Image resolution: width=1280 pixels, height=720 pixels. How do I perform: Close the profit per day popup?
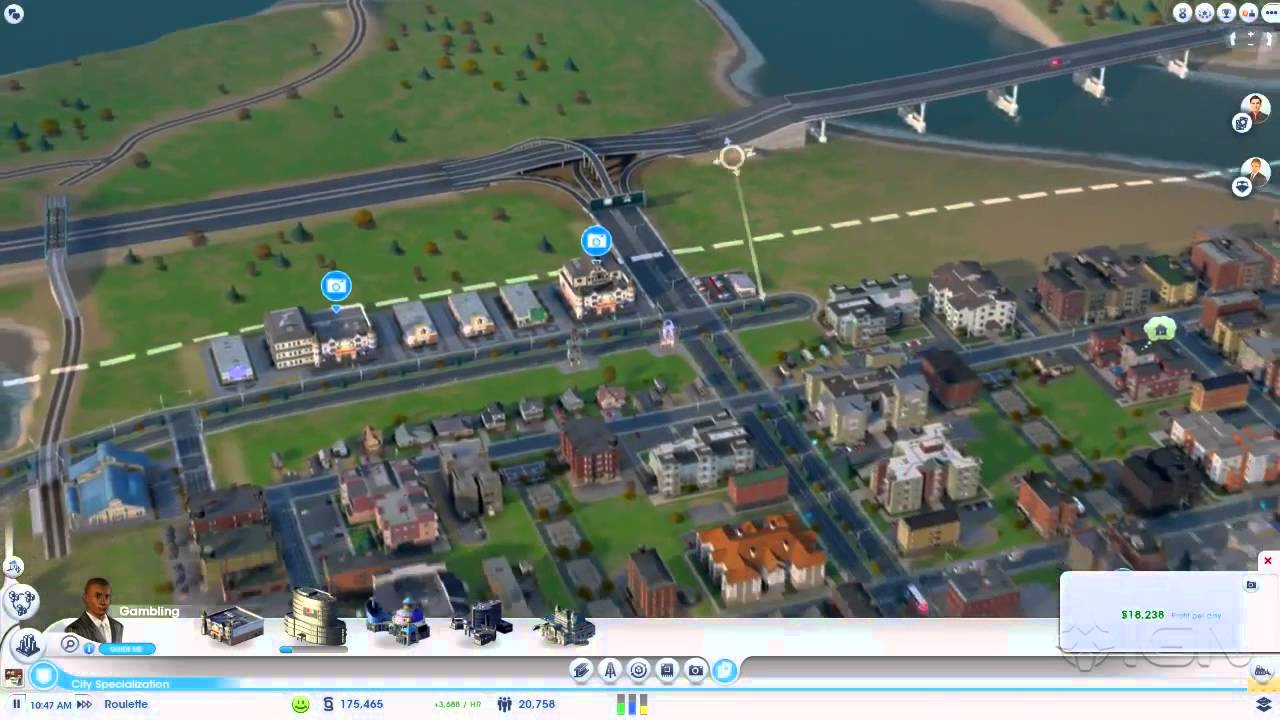1268,561
